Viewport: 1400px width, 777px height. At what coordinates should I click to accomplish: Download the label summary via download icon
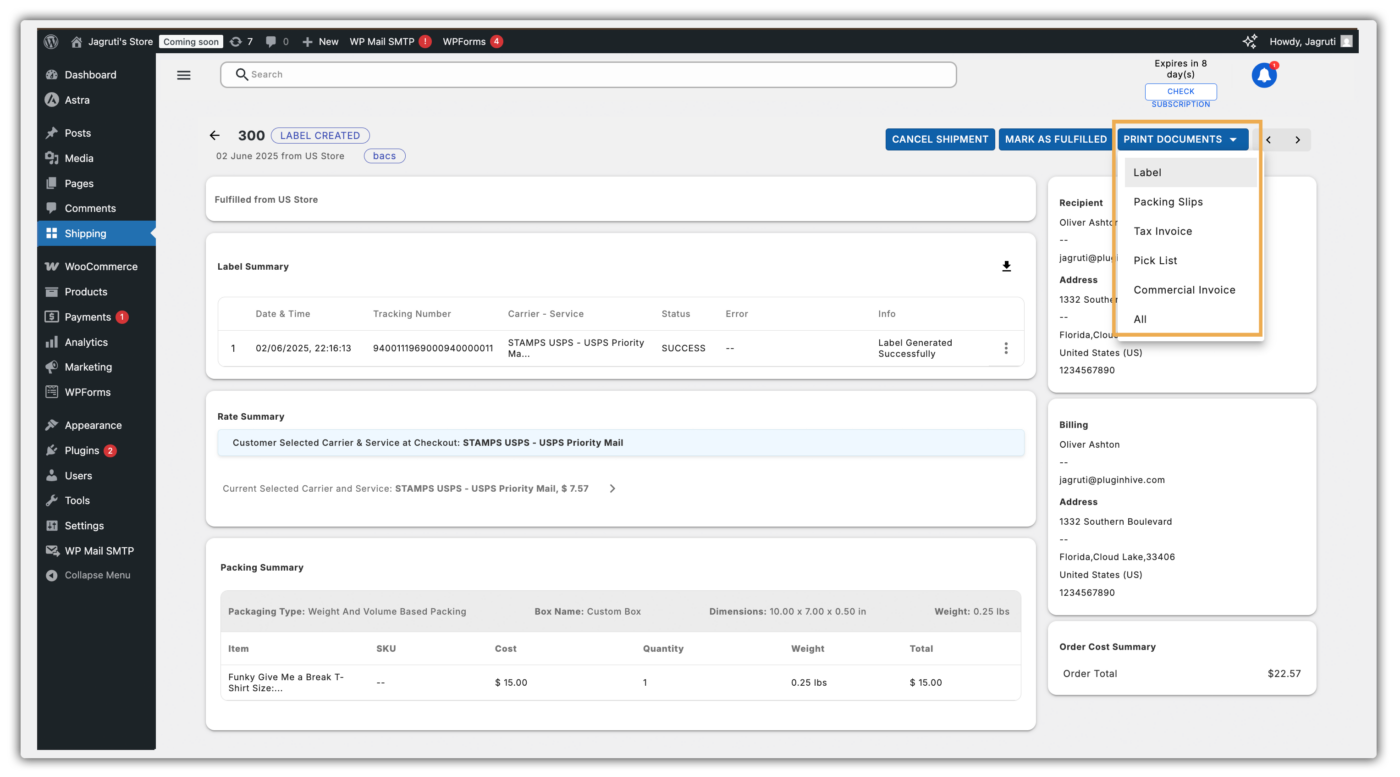[x=1006, y=266]
